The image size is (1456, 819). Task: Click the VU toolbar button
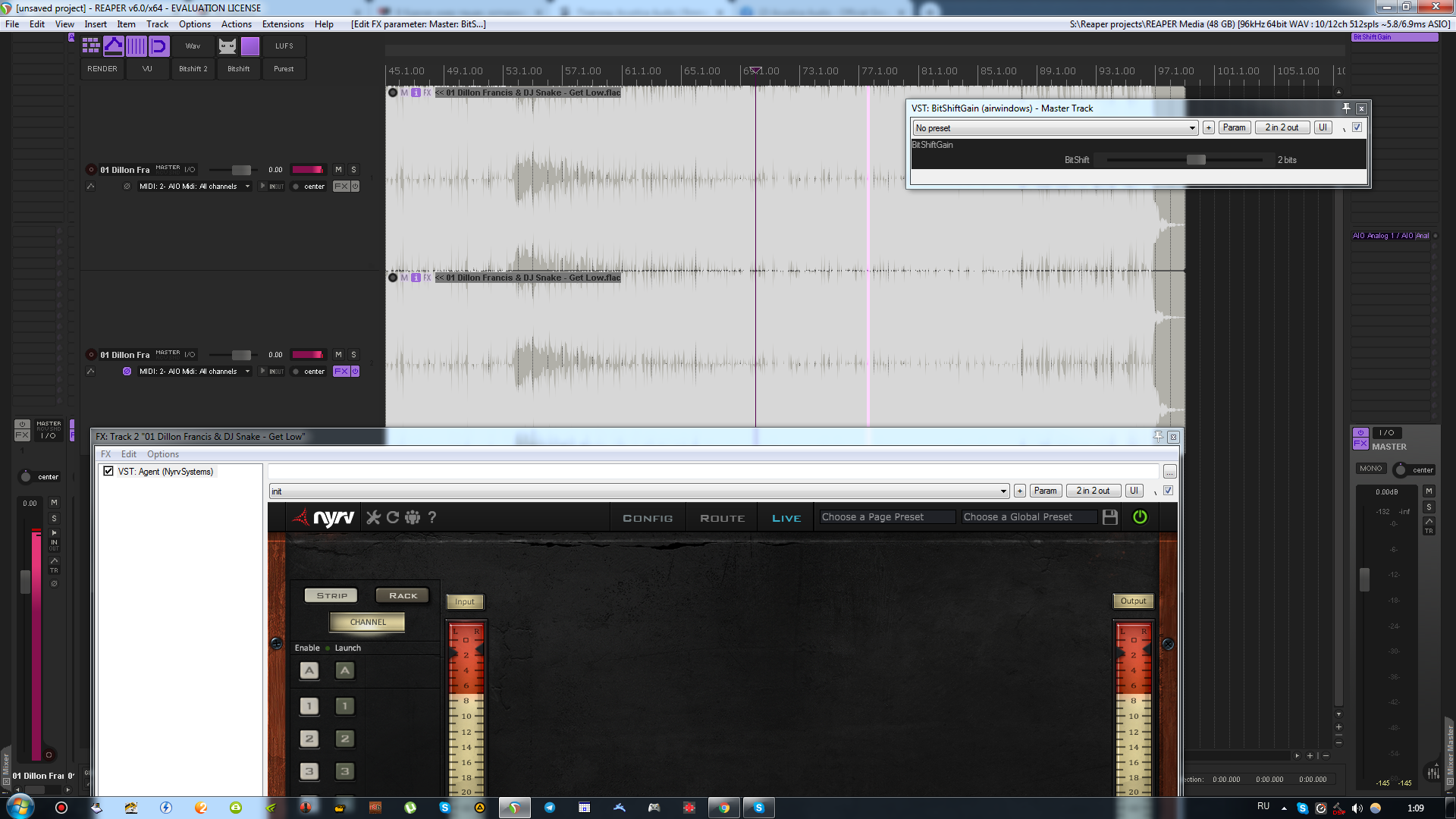point(147,69)
